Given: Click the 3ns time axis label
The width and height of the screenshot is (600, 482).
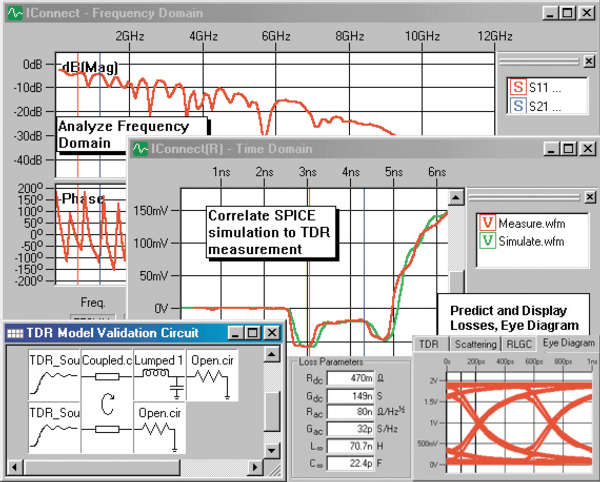Looking at the screenshot, I should (x=308, y=172).
